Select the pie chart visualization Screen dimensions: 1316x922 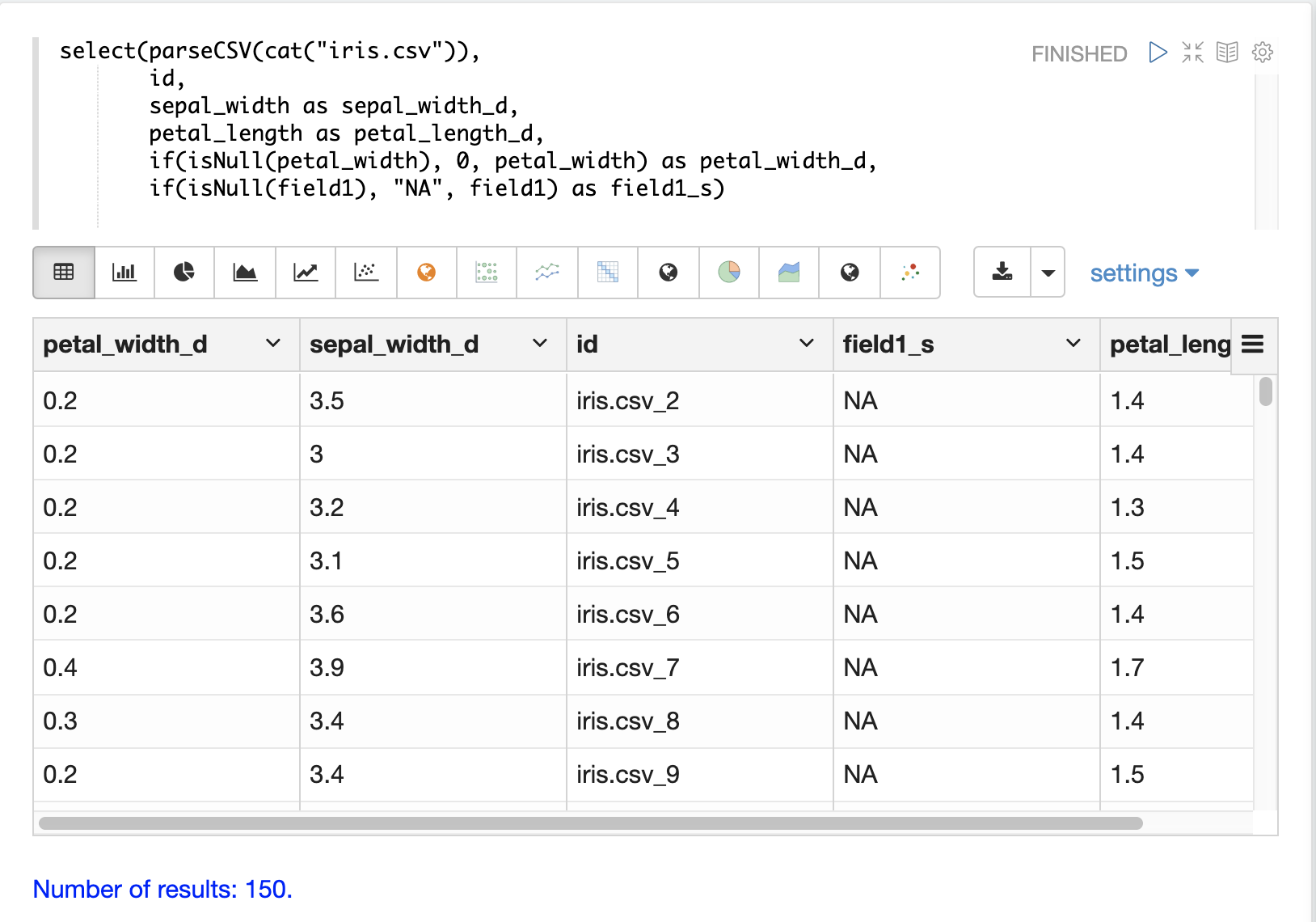[184, 273]
